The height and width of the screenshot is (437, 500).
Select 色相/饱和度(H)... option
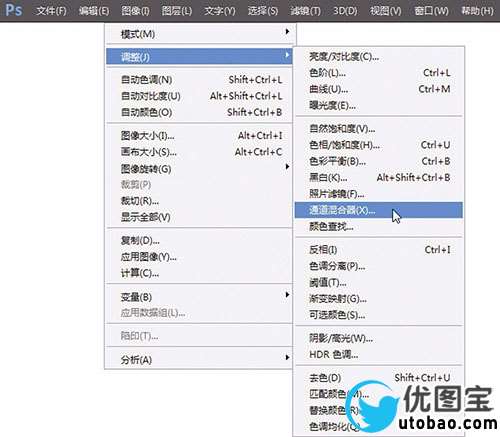(379, 145)
